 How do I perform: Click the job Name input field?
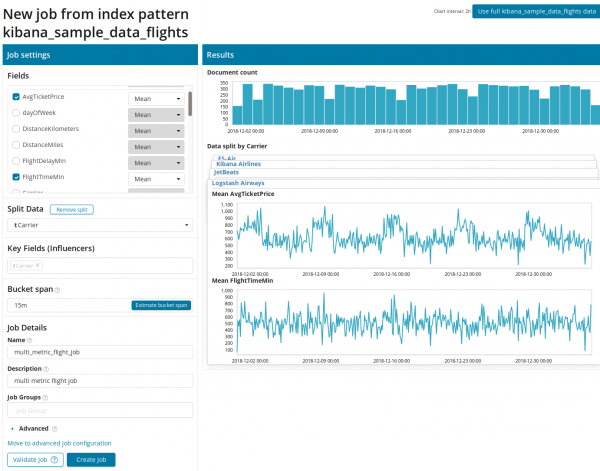99,352
